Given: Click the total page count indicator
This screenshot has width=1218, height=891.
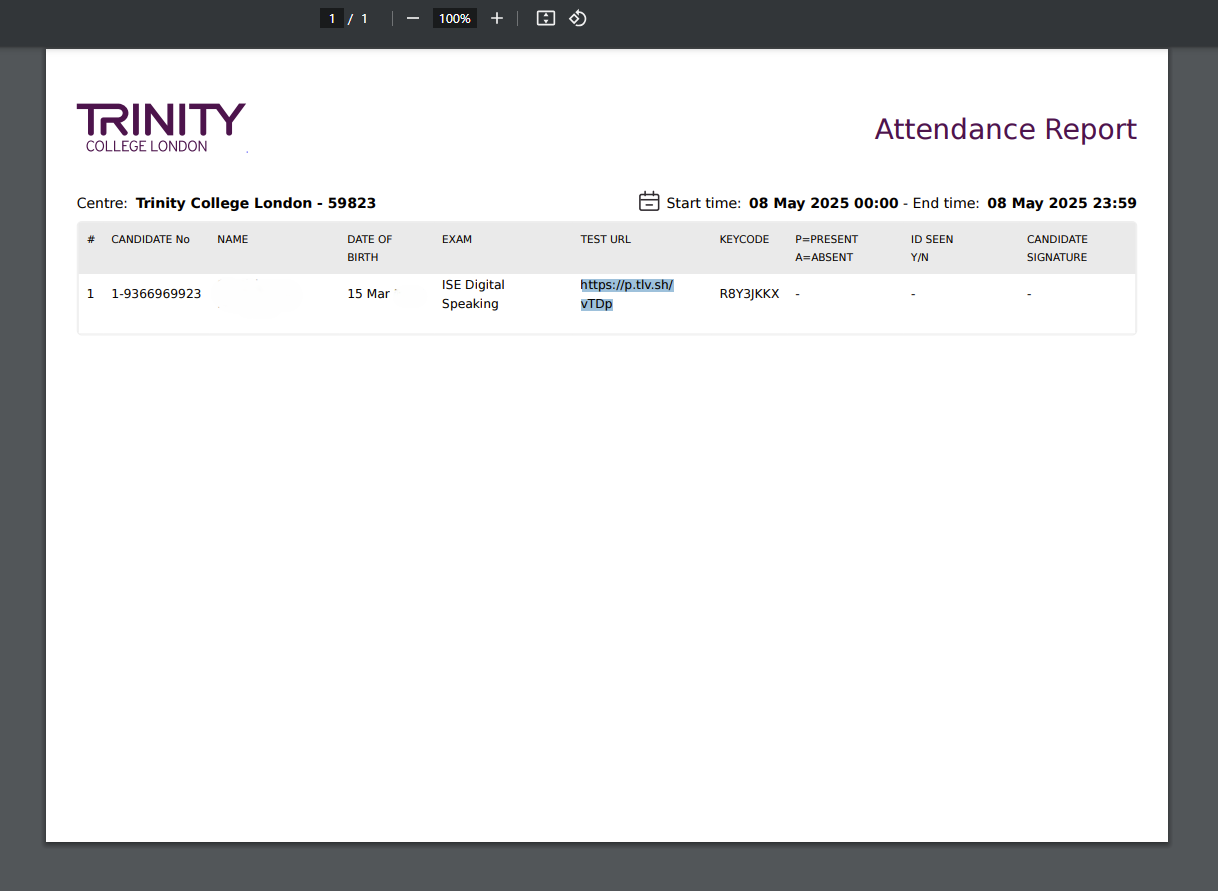Looking at the screenshot, I should coord(364,18).
